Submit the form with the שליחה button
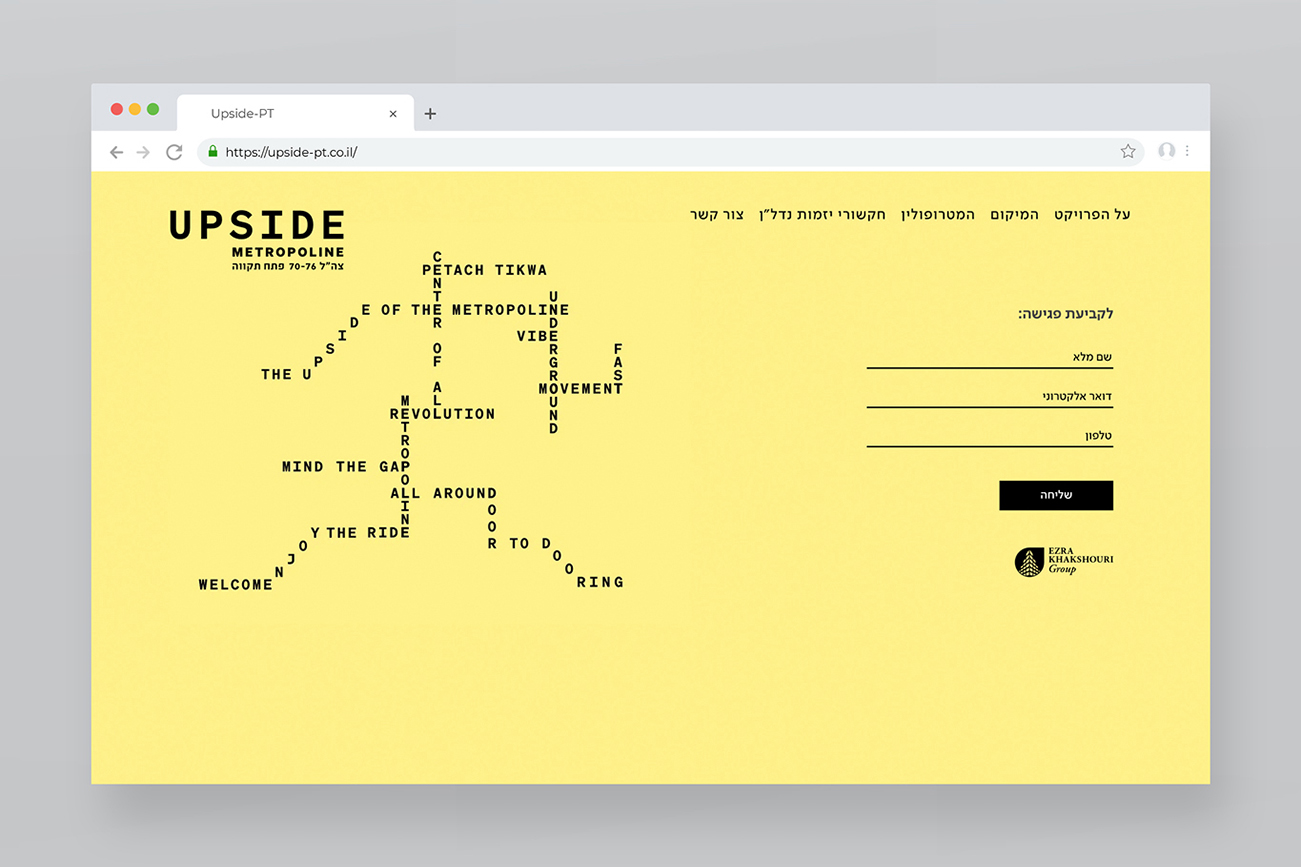Image resolution: width=1301 pixels, height=867 pixels. [x=1056, y=495]
